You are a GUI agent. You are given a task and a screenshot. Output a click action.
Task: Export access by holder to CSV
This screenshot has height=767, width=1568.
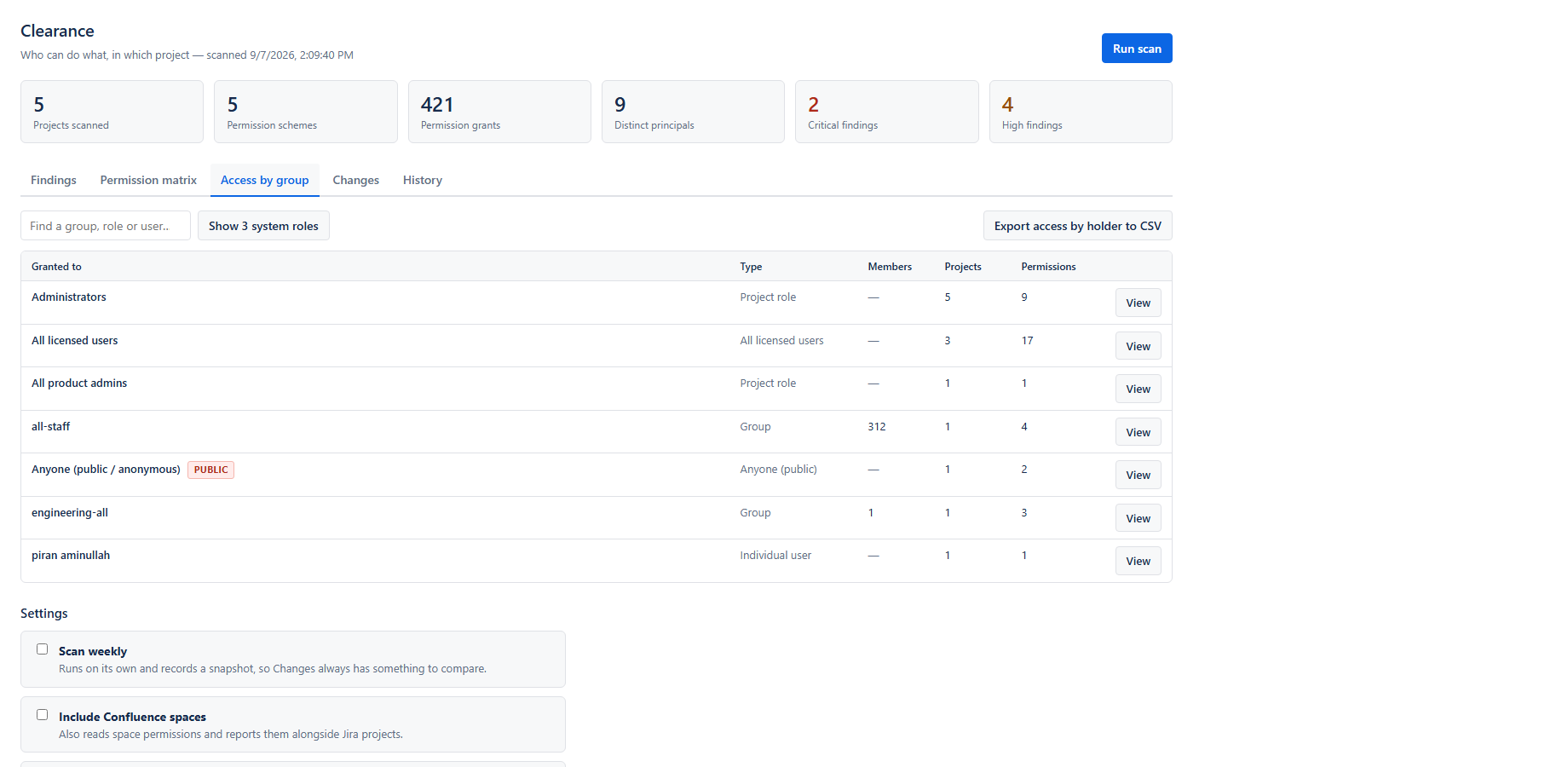(x=1078, y=226)
